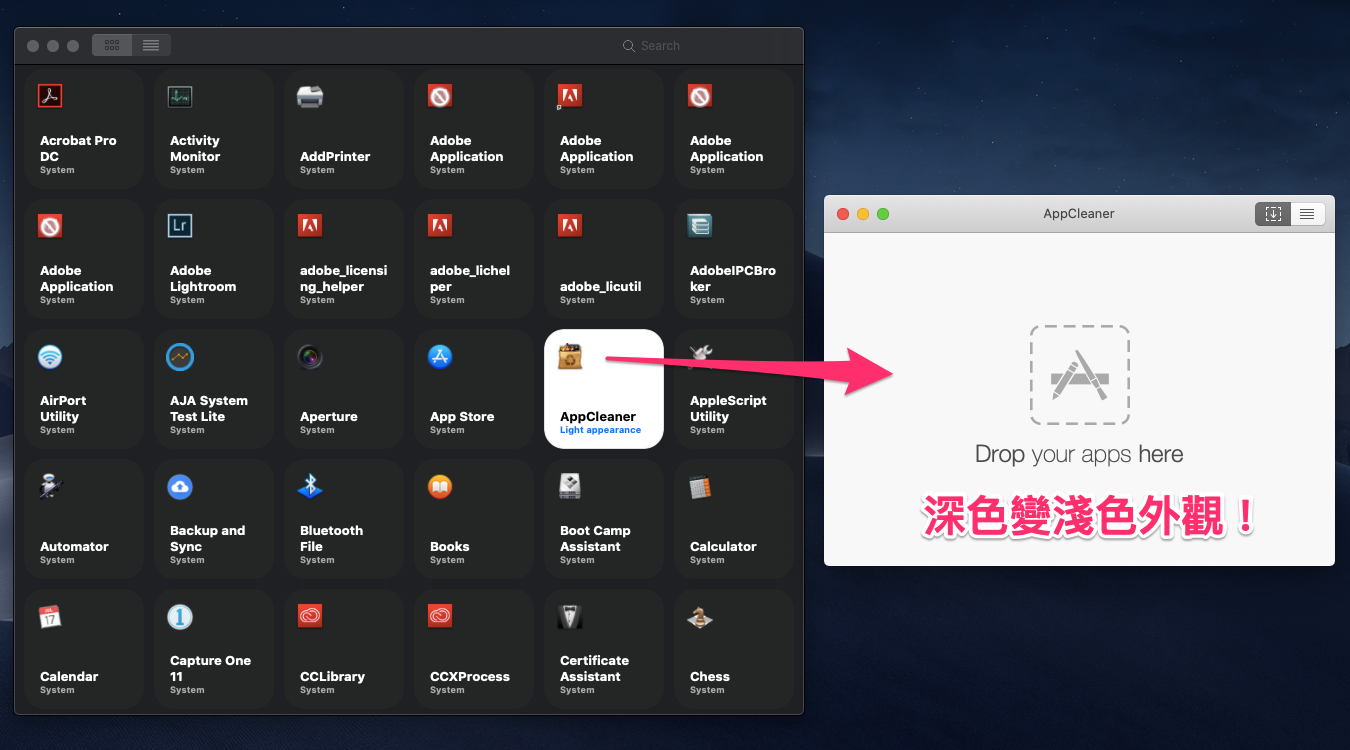Screen dimensions: 1350x750
Task: Click the 'CCLibrary' app name
Action: 333,676
